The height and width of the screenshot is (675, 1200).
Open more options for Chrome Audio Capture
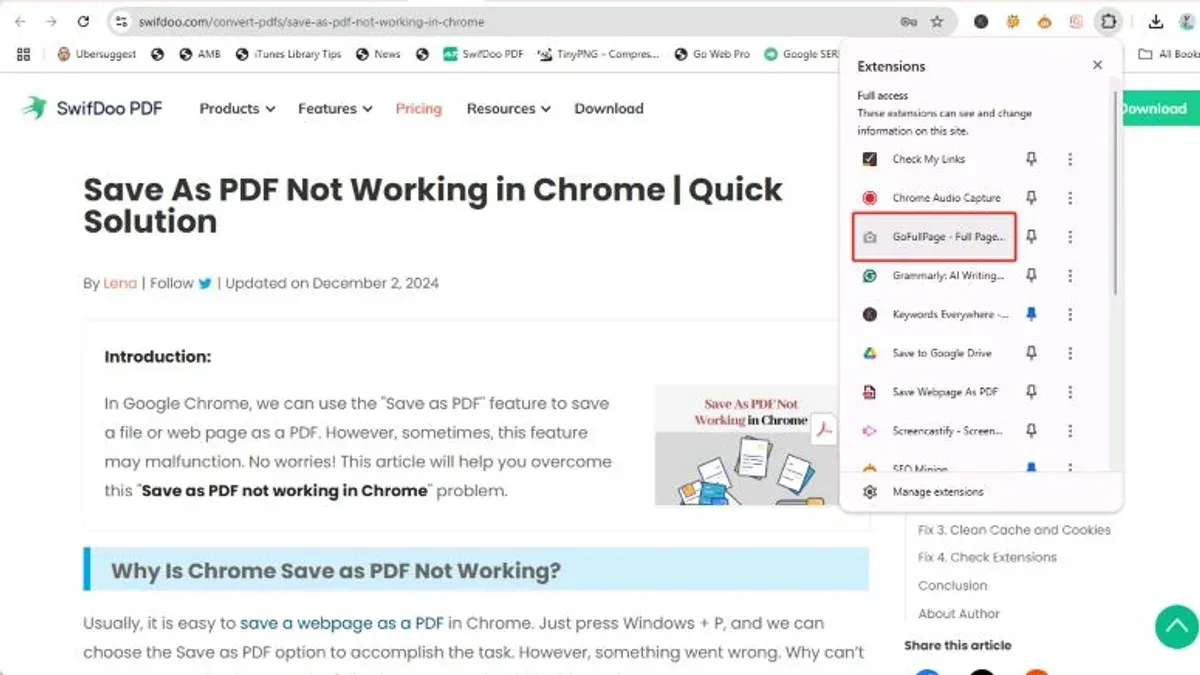click(1070, 198)
